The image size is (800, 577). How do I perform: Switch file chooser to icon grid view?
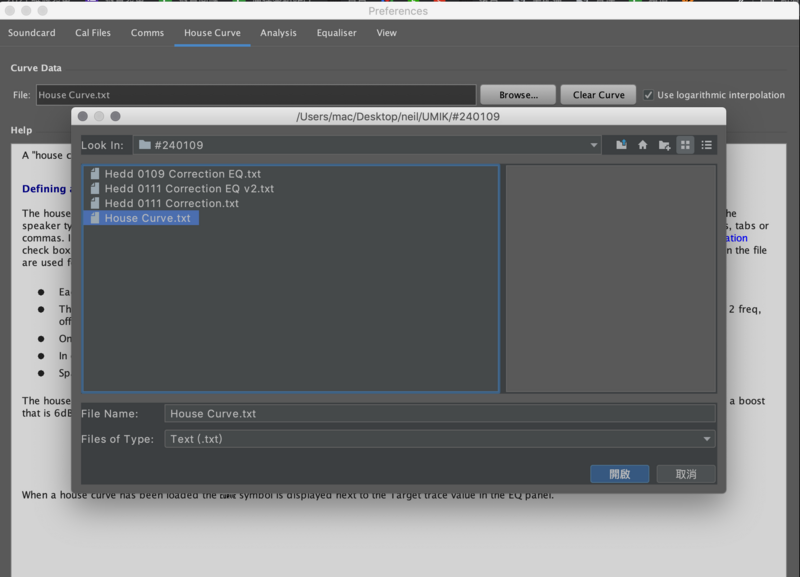point(685,145)
